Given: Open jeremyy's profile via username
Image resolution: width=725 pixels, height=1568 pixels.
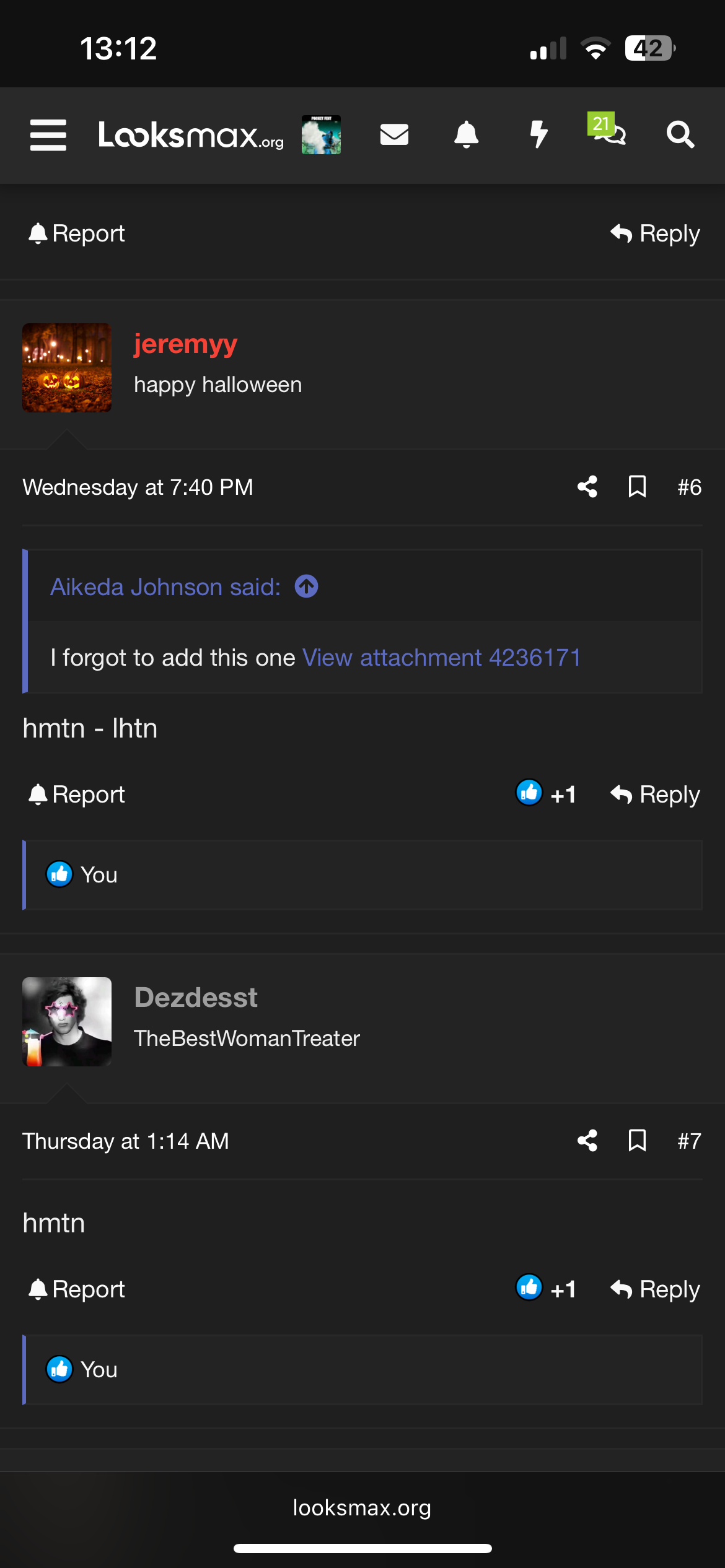Looking at the screenshot, I should coord(185,344).
